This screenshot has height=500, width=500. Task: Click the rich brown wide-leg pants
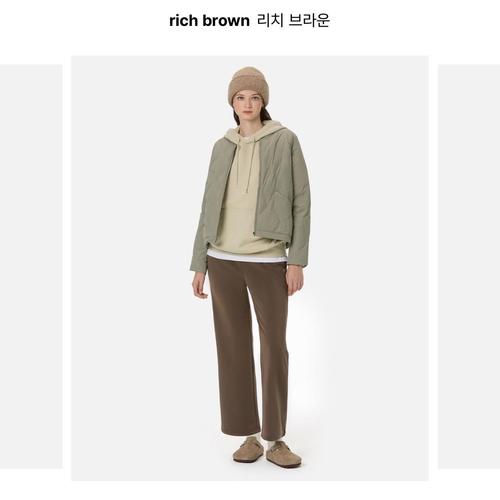click(247, 347)
